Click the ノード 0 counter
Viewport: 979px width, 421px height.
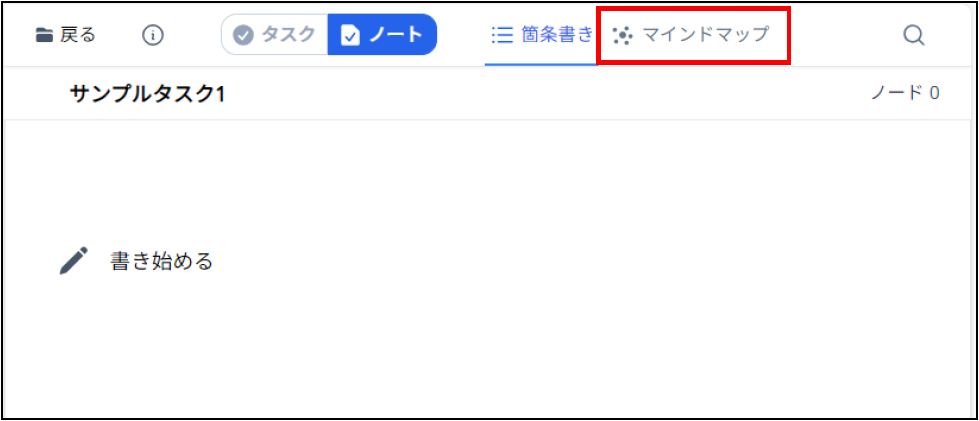(905, 93)
